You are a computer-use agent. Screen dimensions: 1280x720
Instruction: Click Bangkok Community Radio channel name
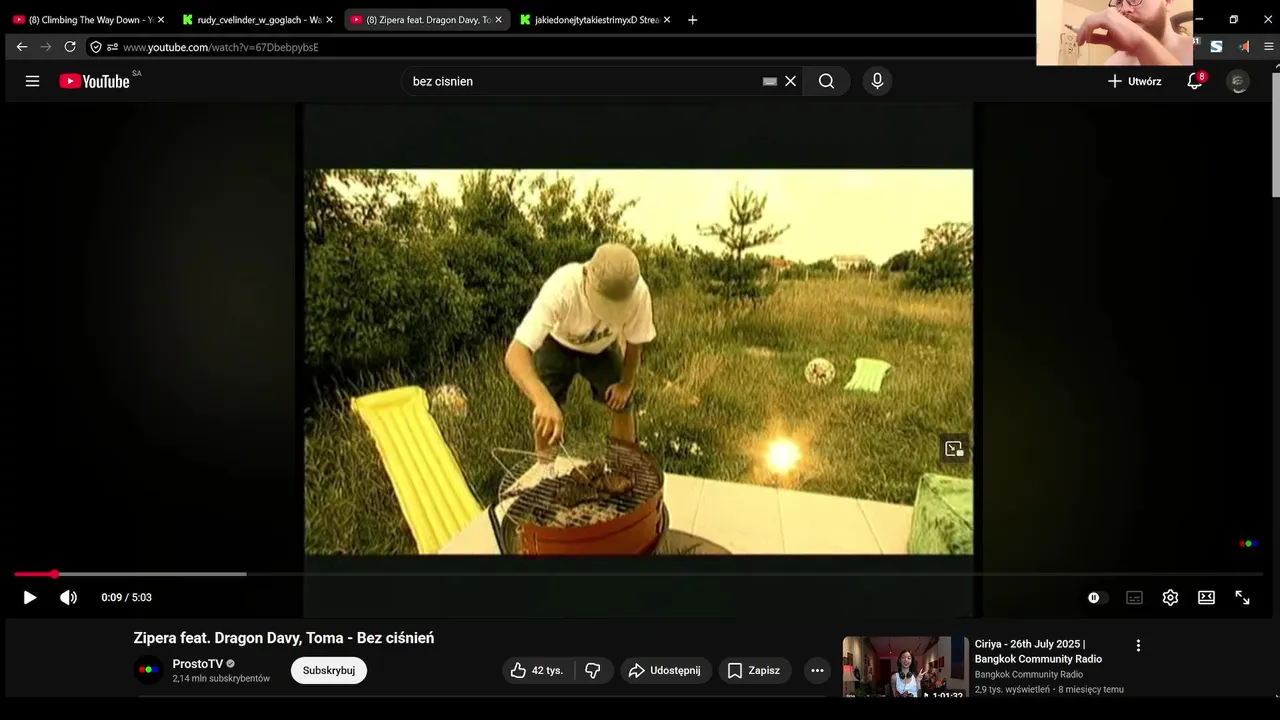(1028, 675)
